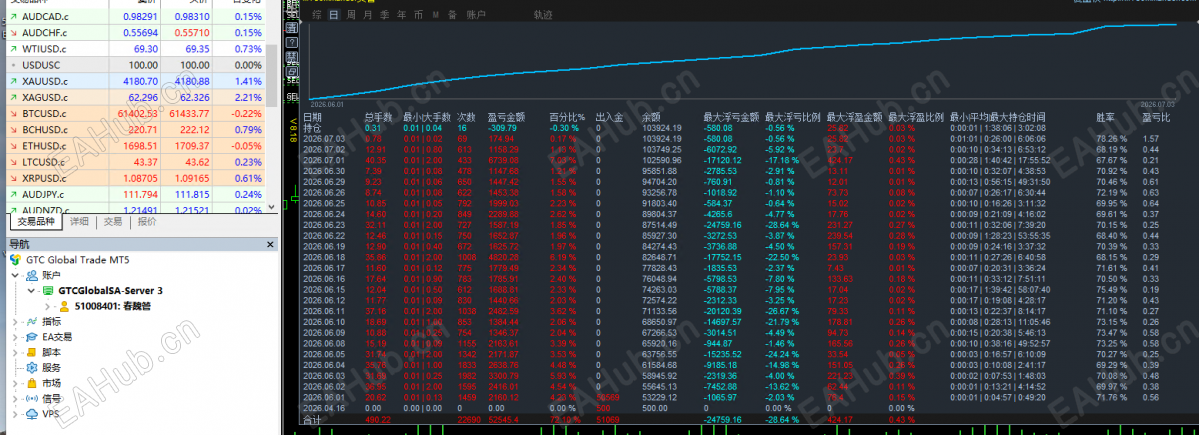
Task: Select the 综 summary view
Action: 317,15
